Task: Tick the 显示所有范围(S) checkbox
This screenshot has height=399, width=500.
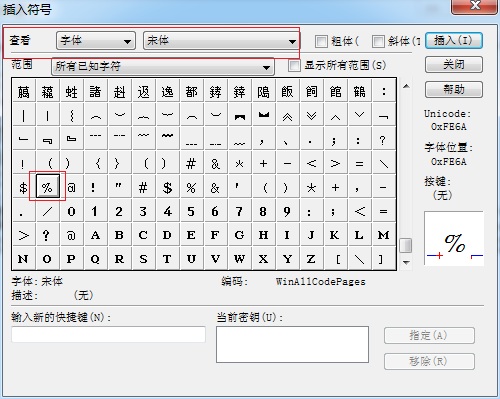Action: click(x=294, y=65)
